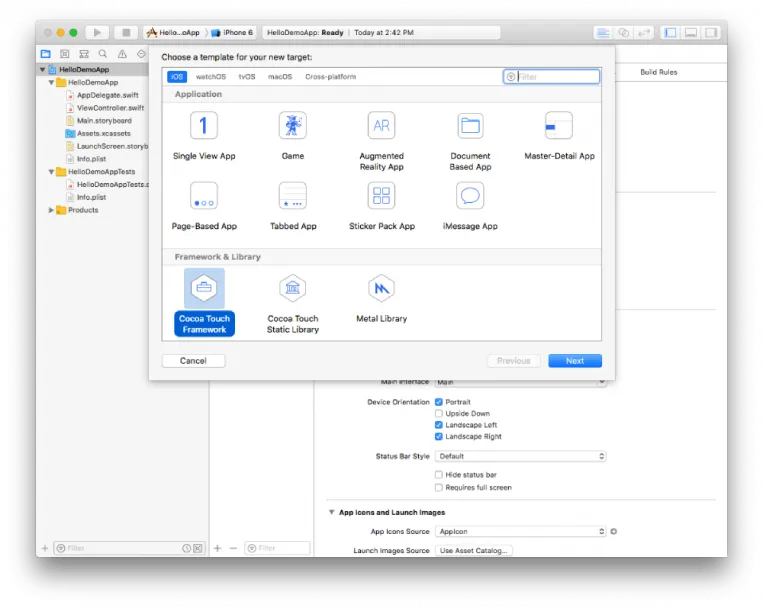
Task: Select the Cocoa Touch Static Library template
Action: point(292,303)
